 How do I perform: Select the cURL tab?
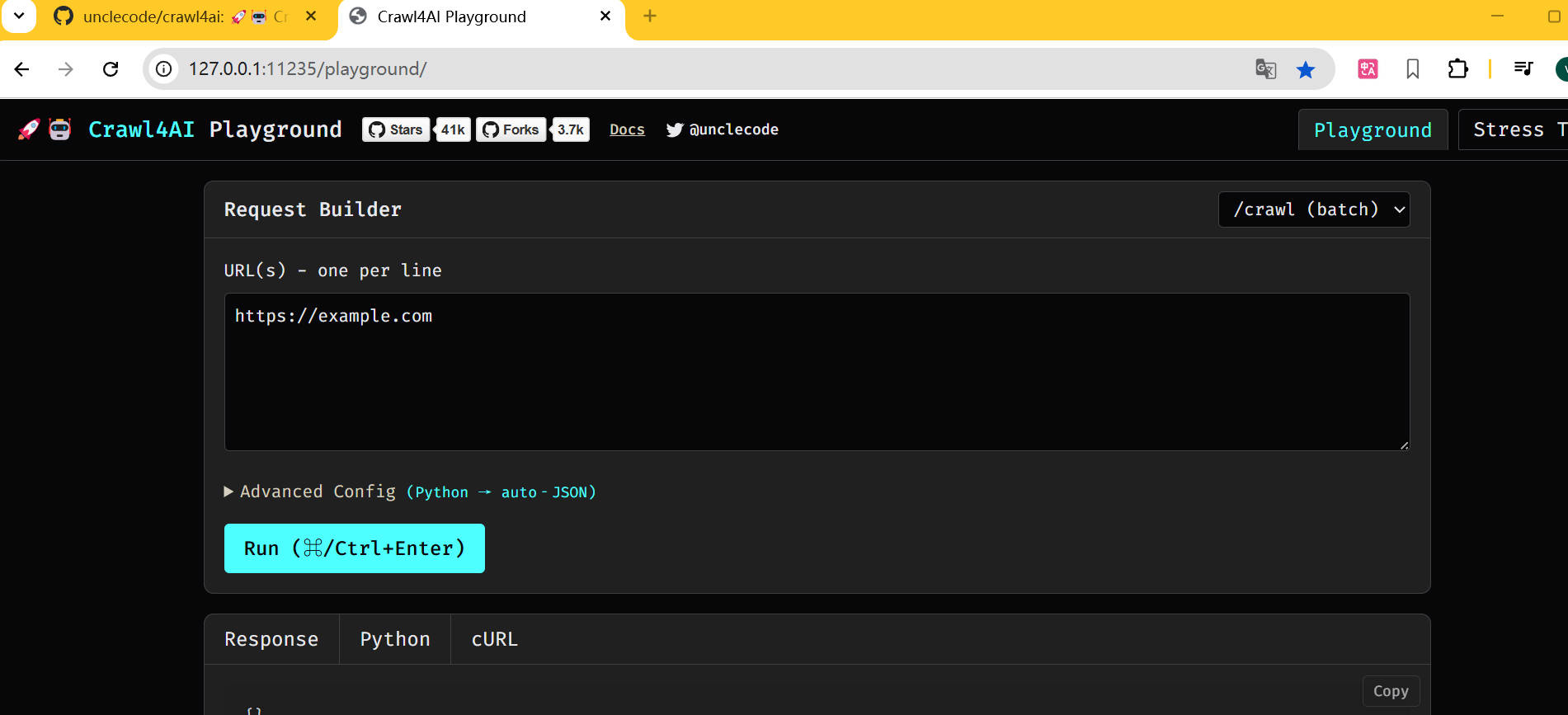click(x=494, y=639)
